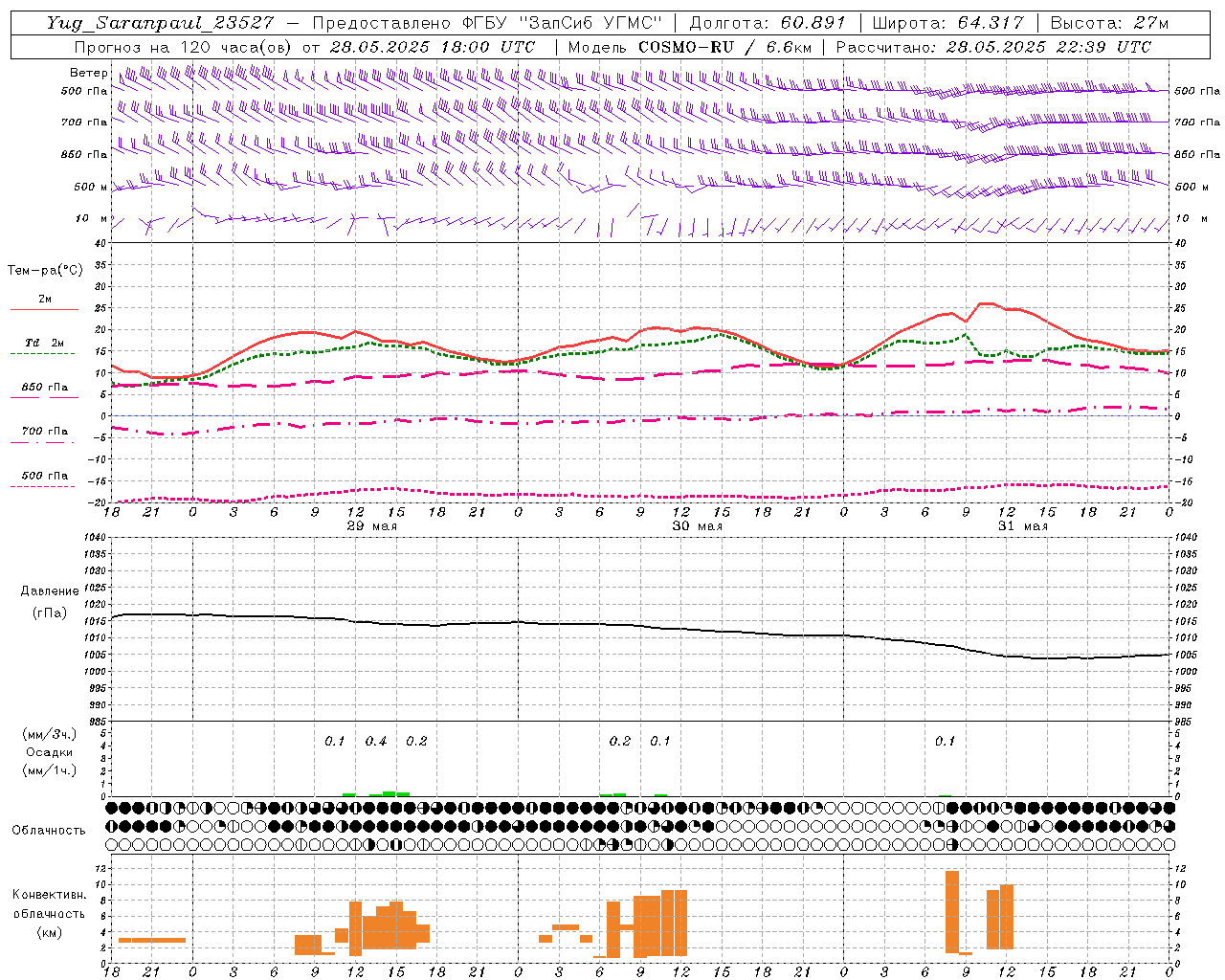Click 'Прогноз на 120 часа(ов)' forecast text

pyautogui.click(x=184, y=47)
